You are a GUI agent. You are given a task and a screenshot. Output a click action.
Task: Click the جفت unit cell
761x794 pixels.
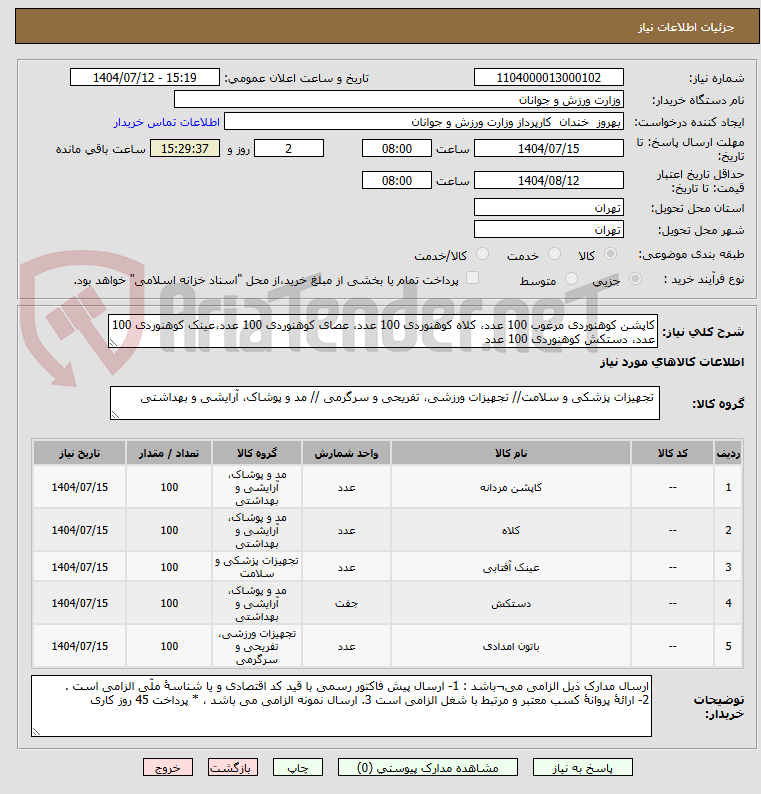(x=346, y=603)
